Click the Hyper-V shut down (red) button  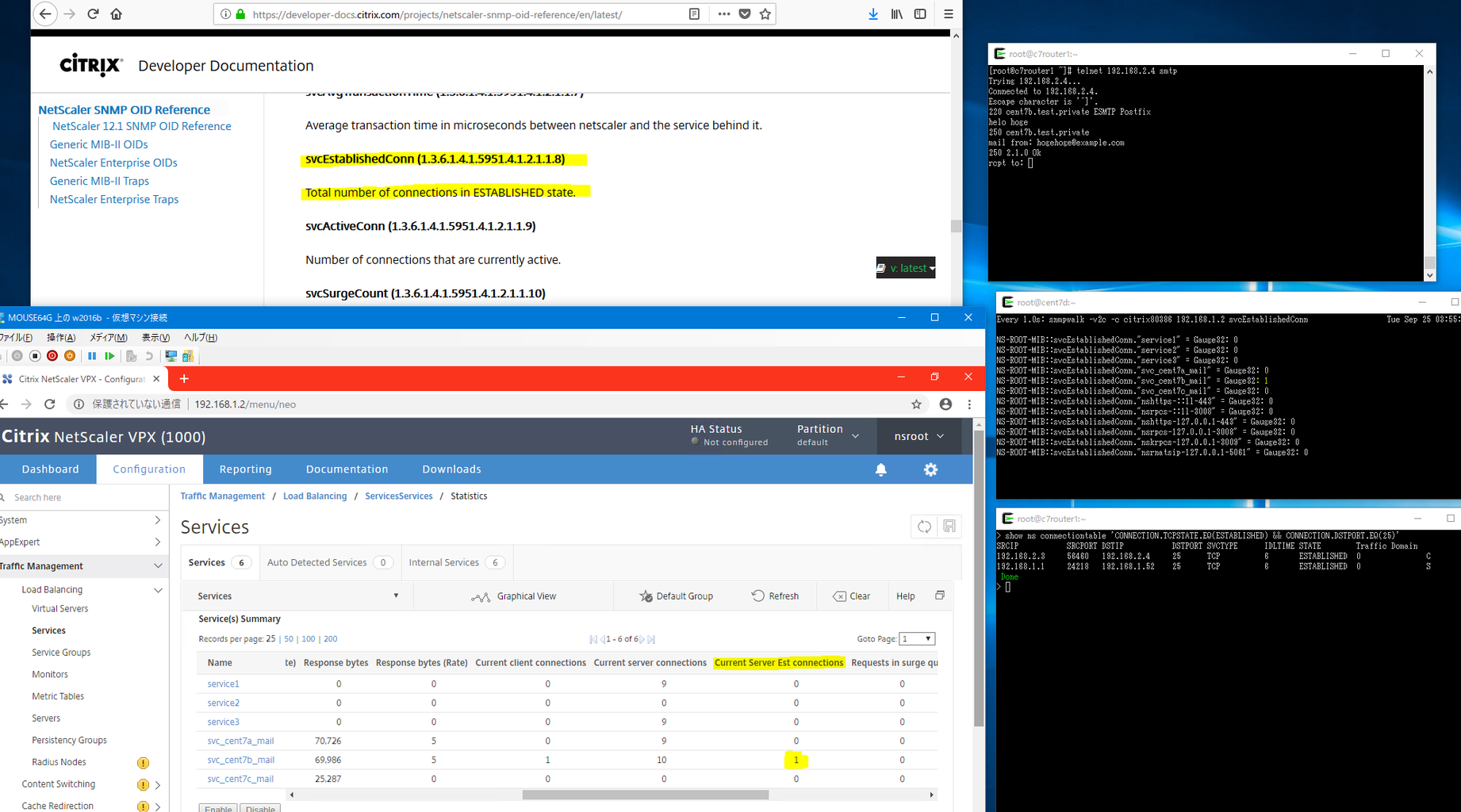coord(52,356)
